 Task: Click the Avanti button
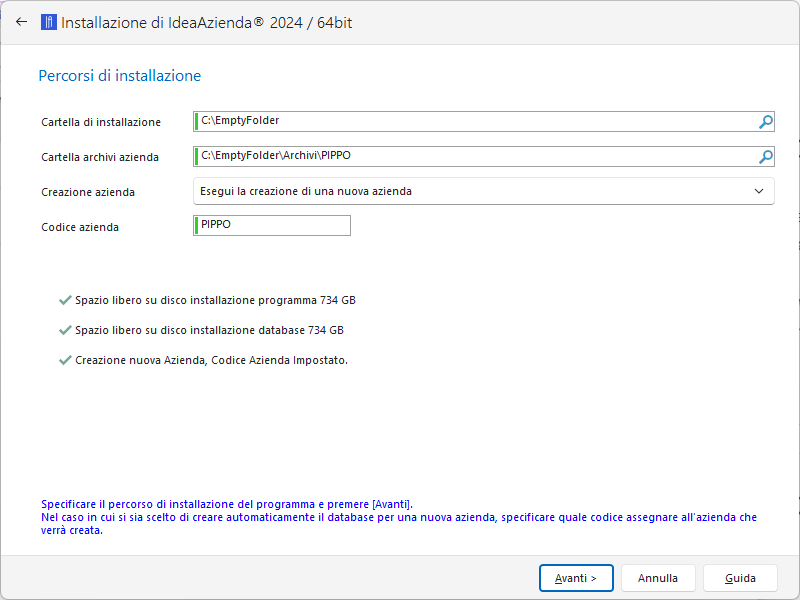(576, 578)
